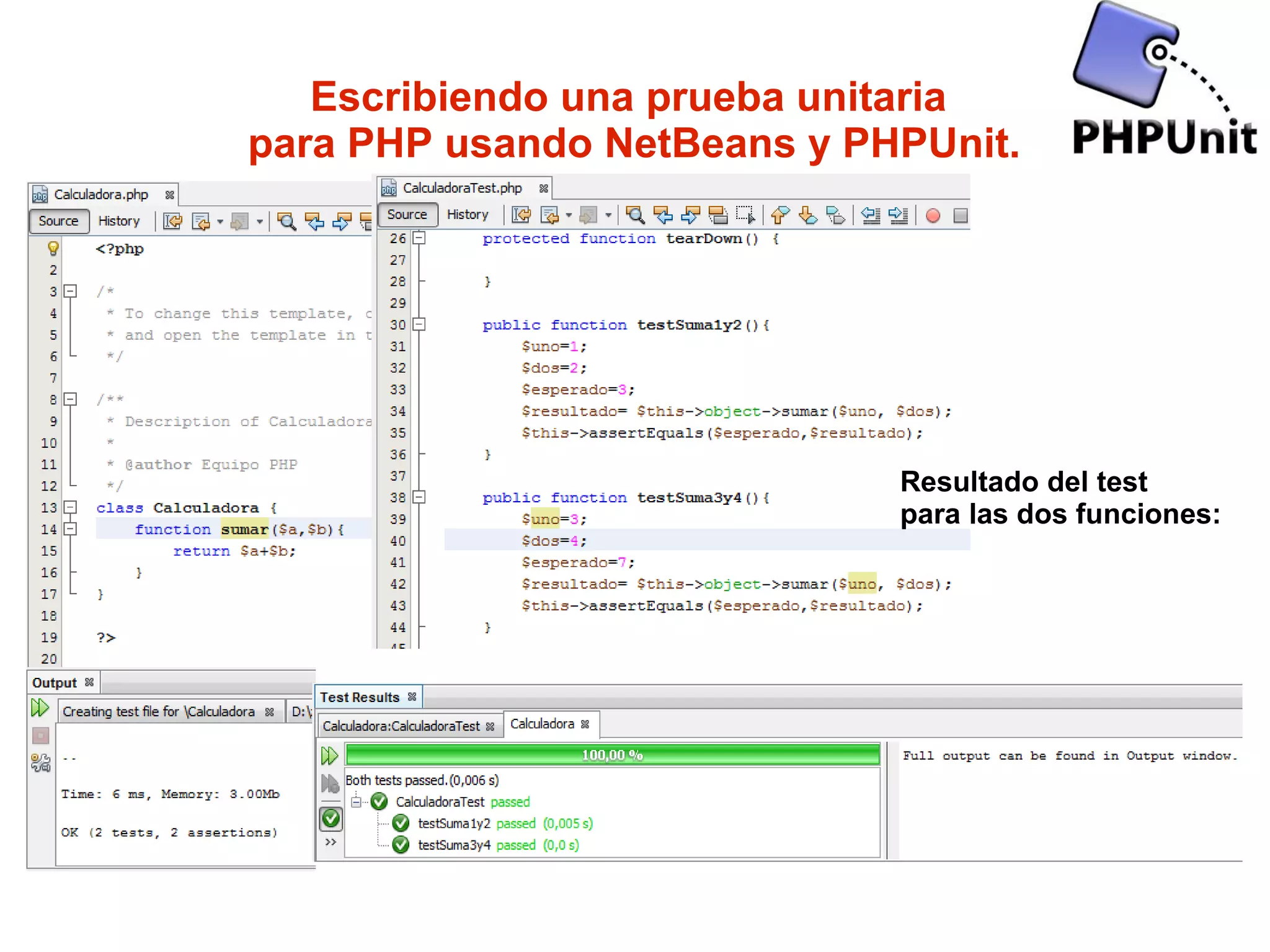Click Re-run green arrows in Output panel
Image resolution: width=1270 pixels, height=952 pixels.
coord(40,707)
